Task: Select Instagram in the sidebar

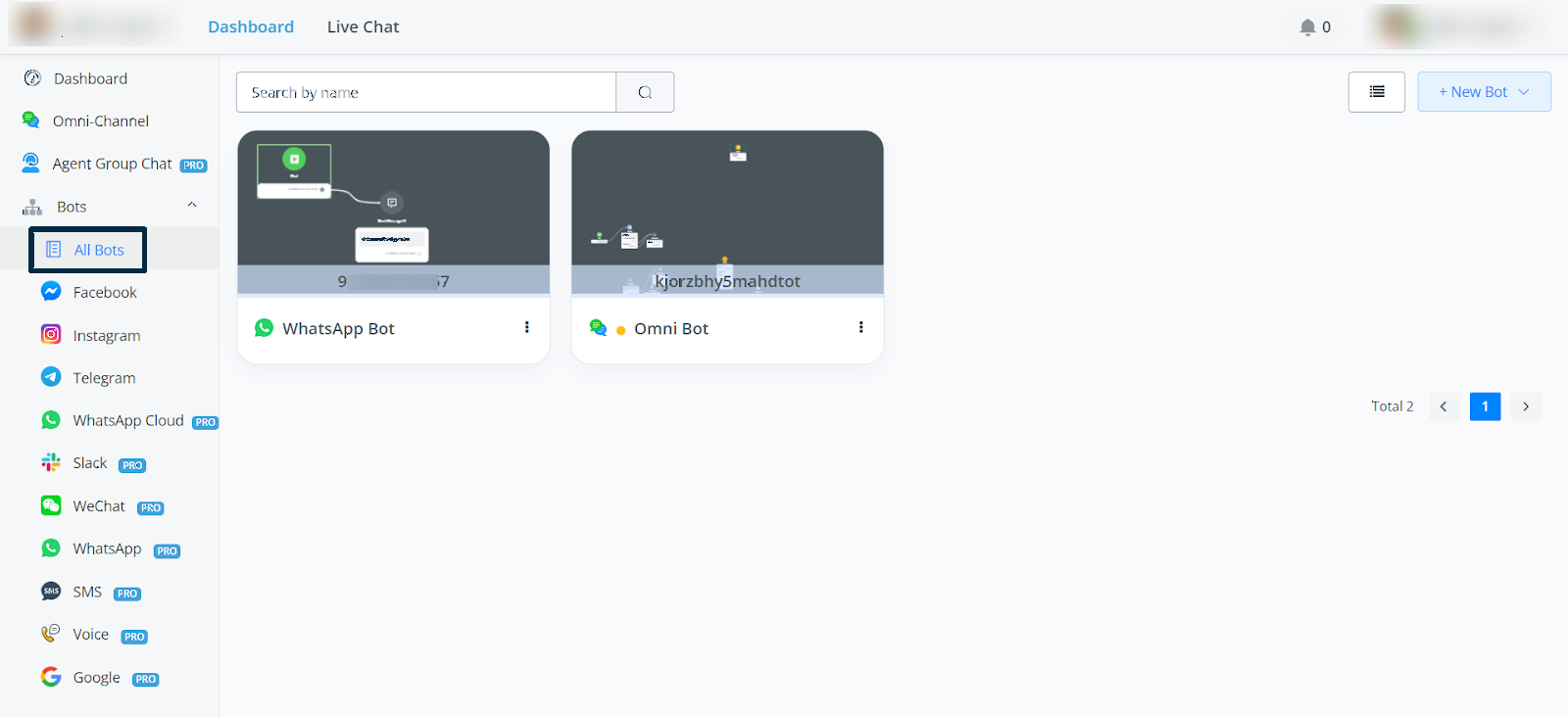Action: coord(107,335)
